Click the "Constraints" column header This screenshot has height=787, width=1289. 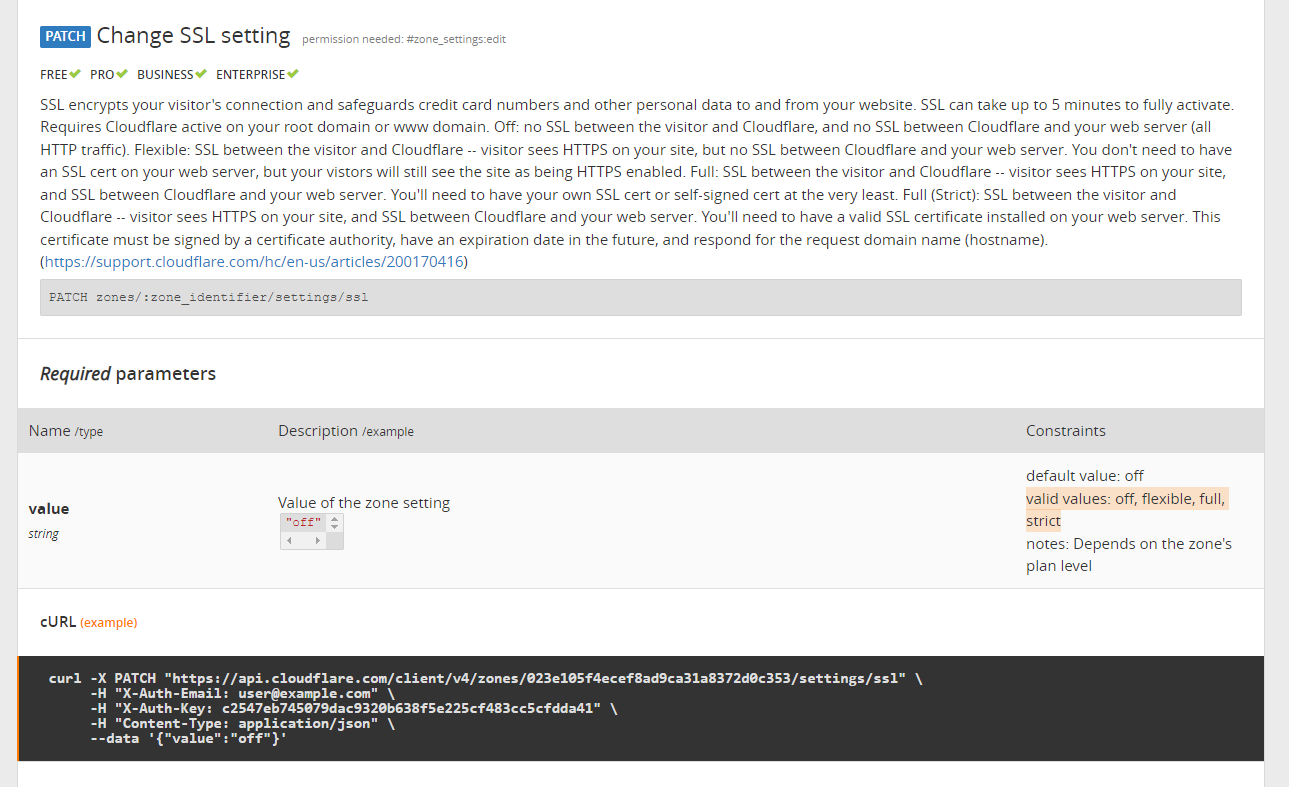pyautogui.click(x=1066, y=431)
